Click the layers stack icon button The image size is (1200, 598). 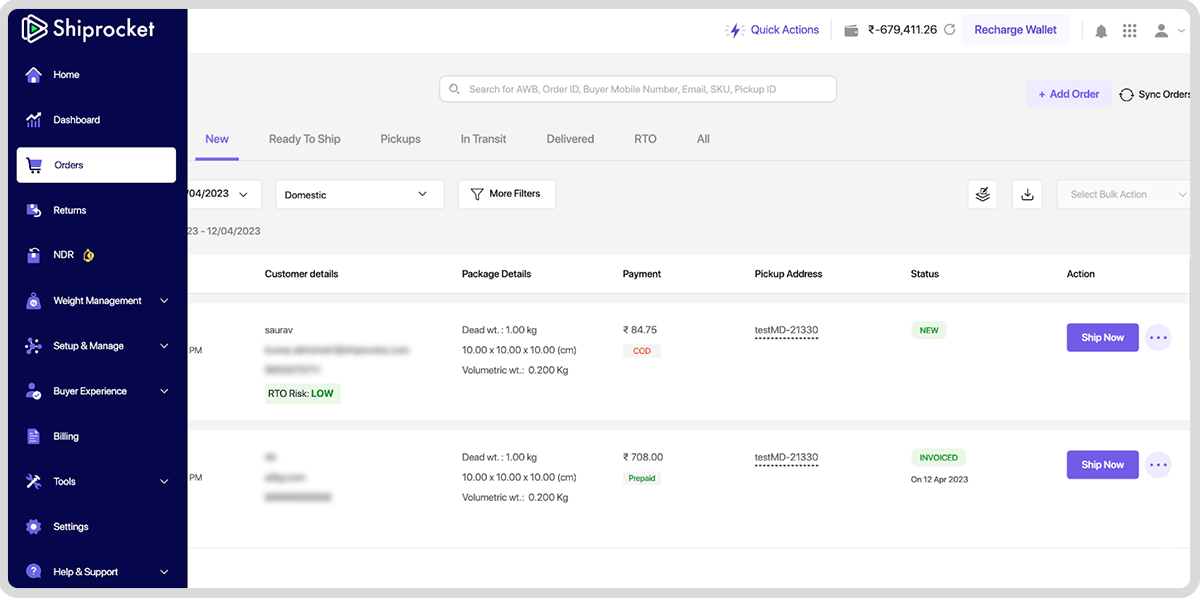[983, 194]
